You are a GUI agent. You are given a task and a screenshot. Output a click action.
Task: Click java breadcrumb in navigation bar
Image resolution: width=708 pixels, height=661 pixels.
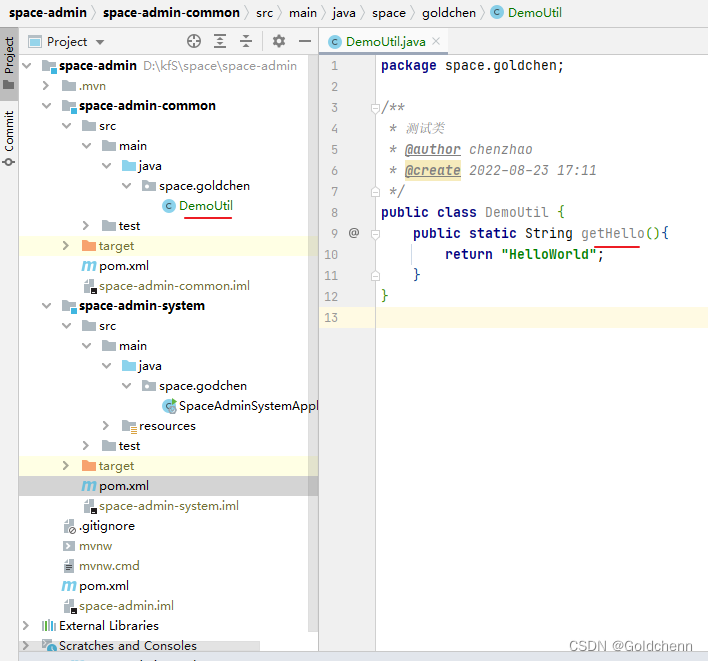tap(344, 13)
